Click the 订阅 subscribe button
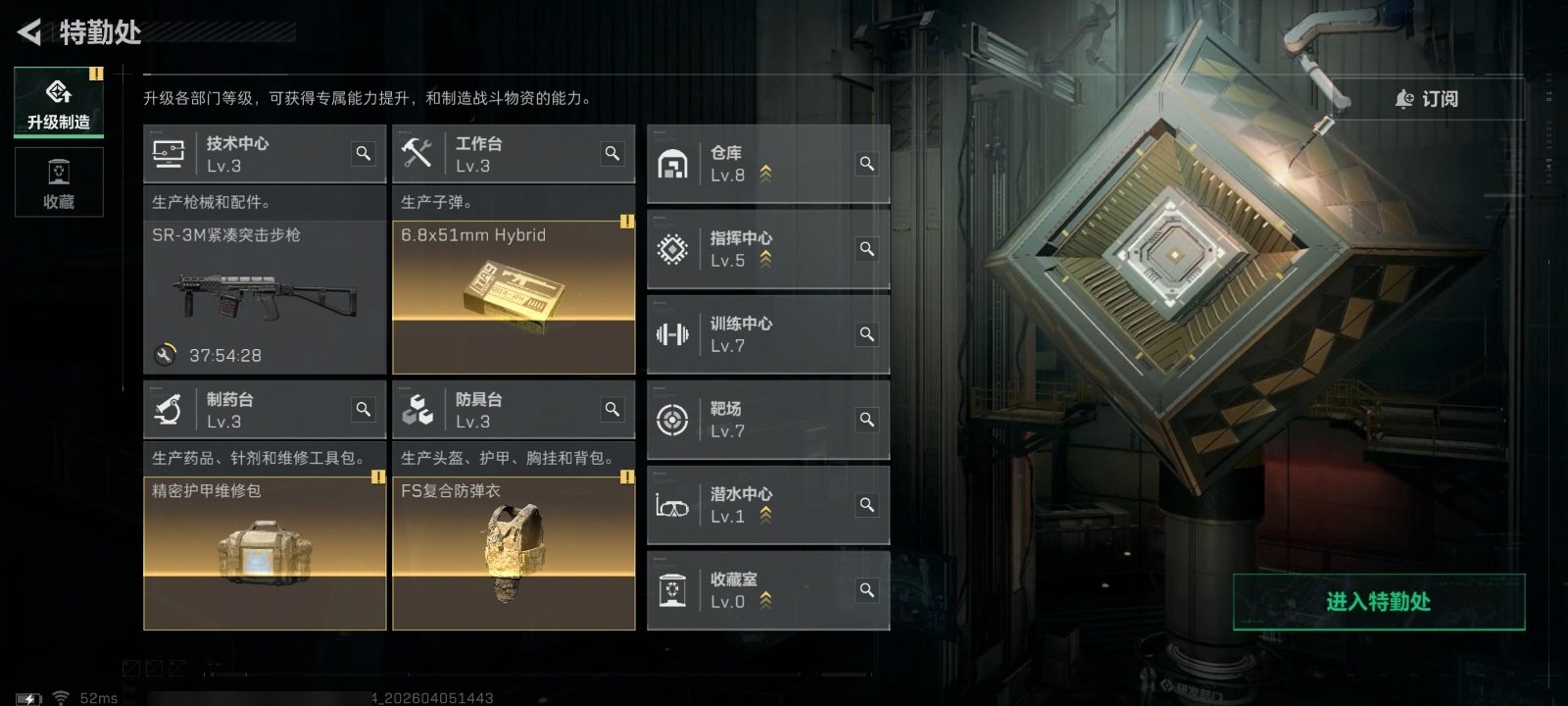Screen dimensions: 1568x706 (1427, 99)
